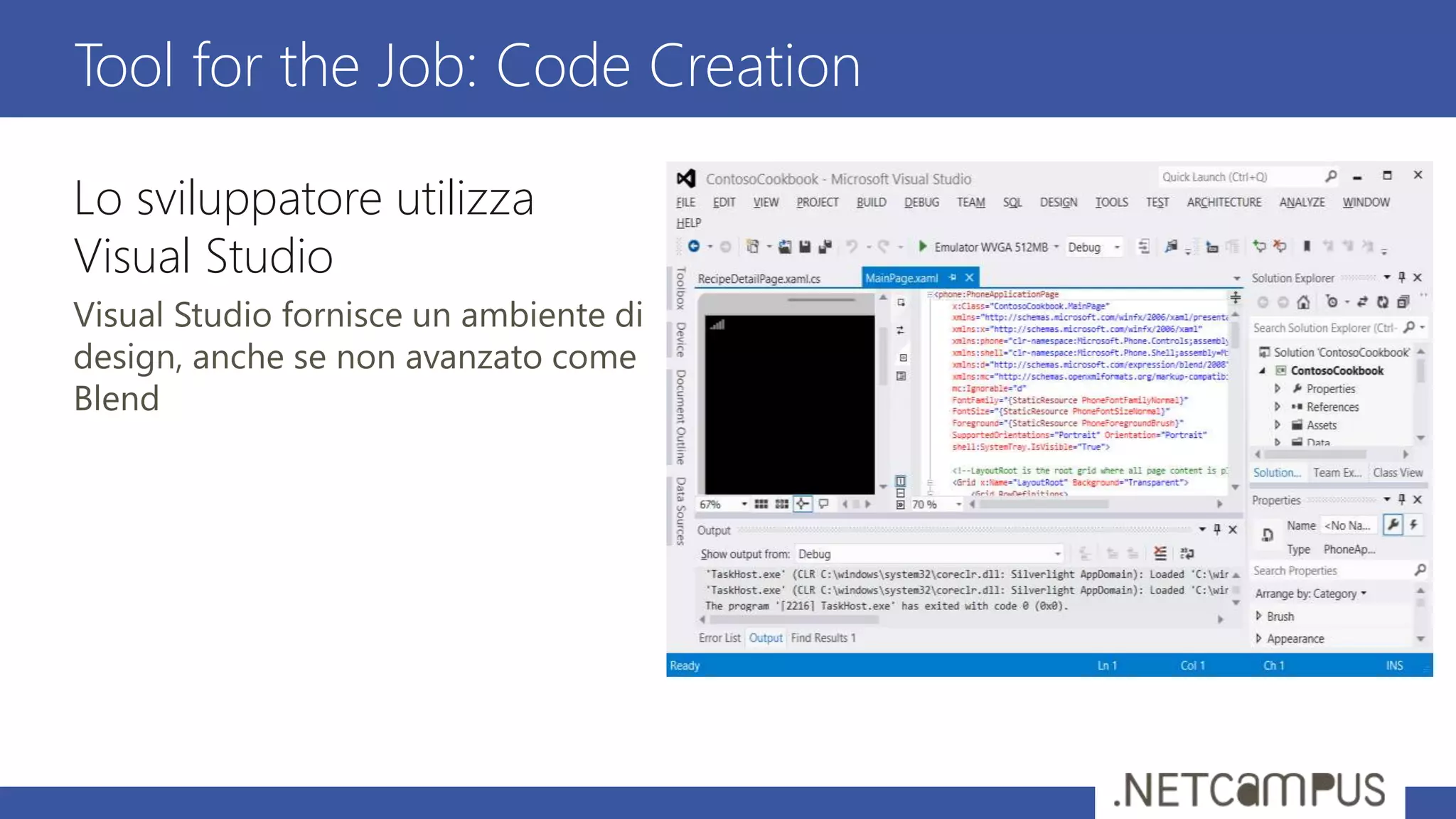Viewport: 1456px width, 819px height.
Task: Switch to the RecipeDetailPage.xaml.cs tab
Action: pyautogui.click(x=759, y=279)
